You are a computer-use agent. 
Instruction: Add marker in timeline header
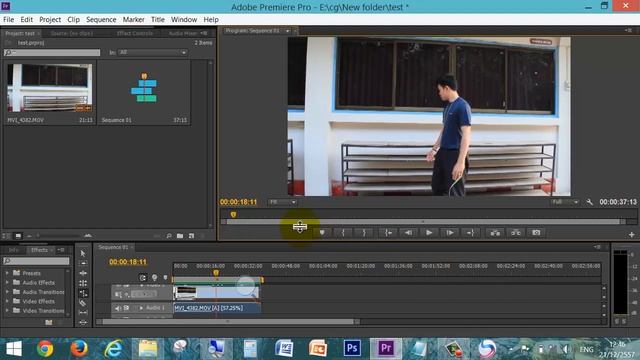(x=165, y=278)
